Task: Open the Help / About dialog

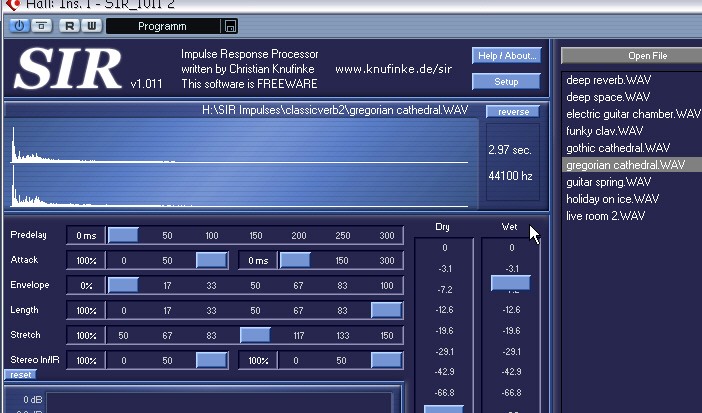Action: pyautogui.click(x=507, y=56)
